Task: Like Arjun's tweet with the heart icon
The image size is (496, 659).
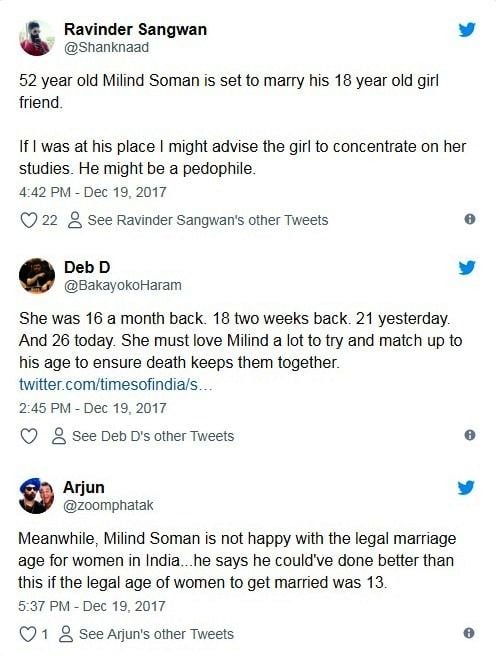Action: pos(28,634)
